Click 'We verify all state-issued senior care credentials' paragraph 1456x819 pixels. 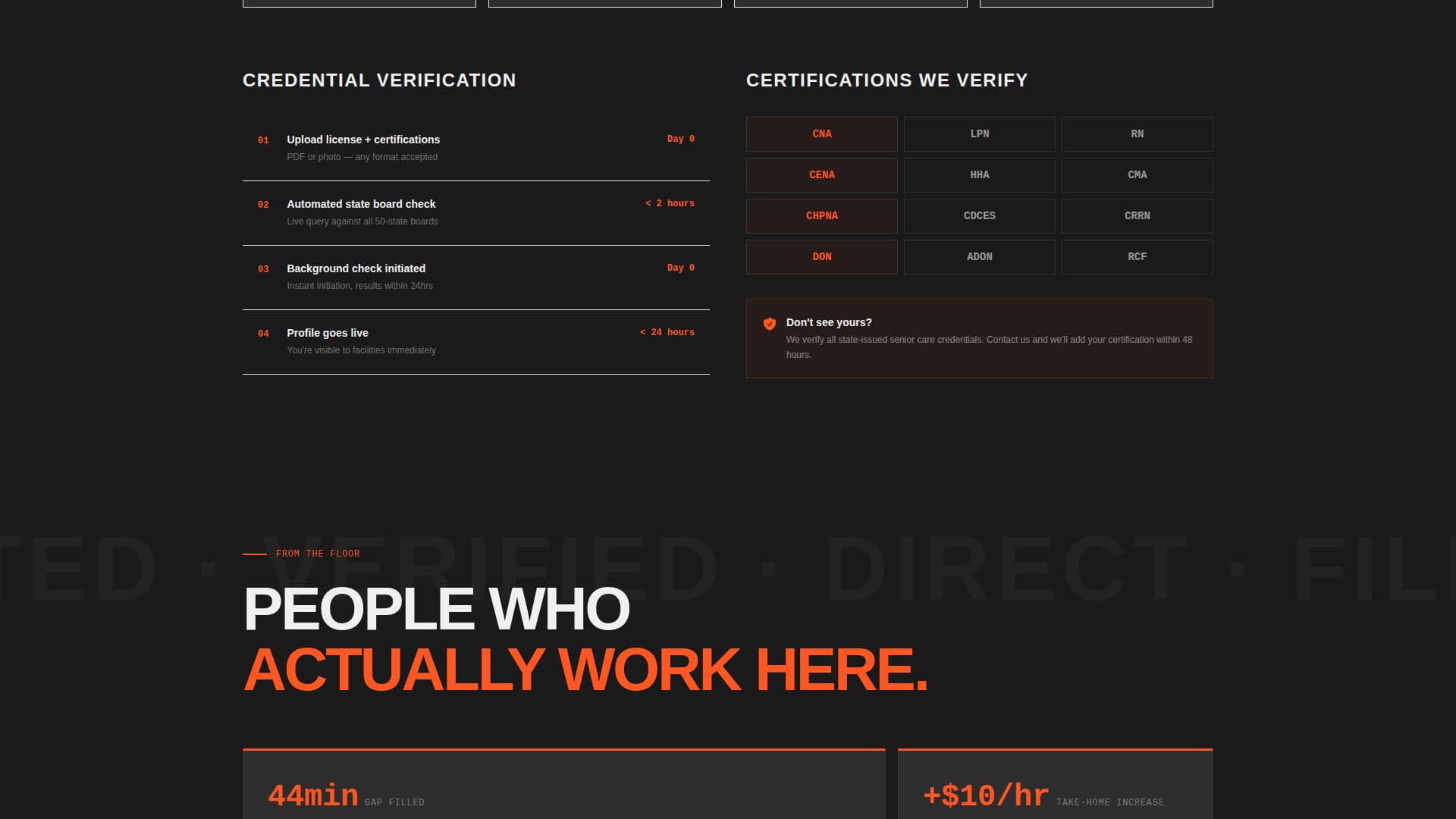(990, 347)
